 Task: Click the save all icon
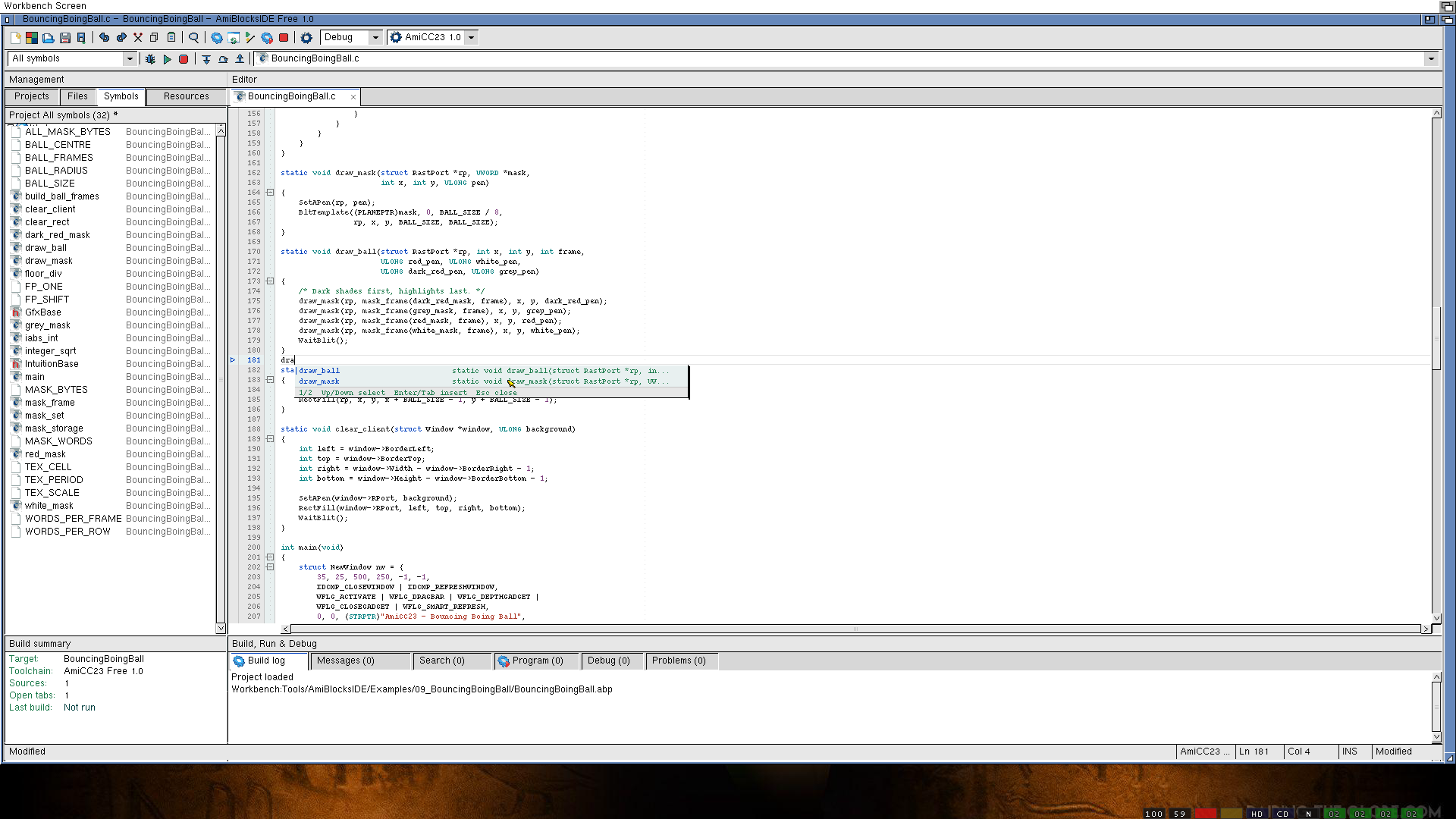(x=81, y=37)
